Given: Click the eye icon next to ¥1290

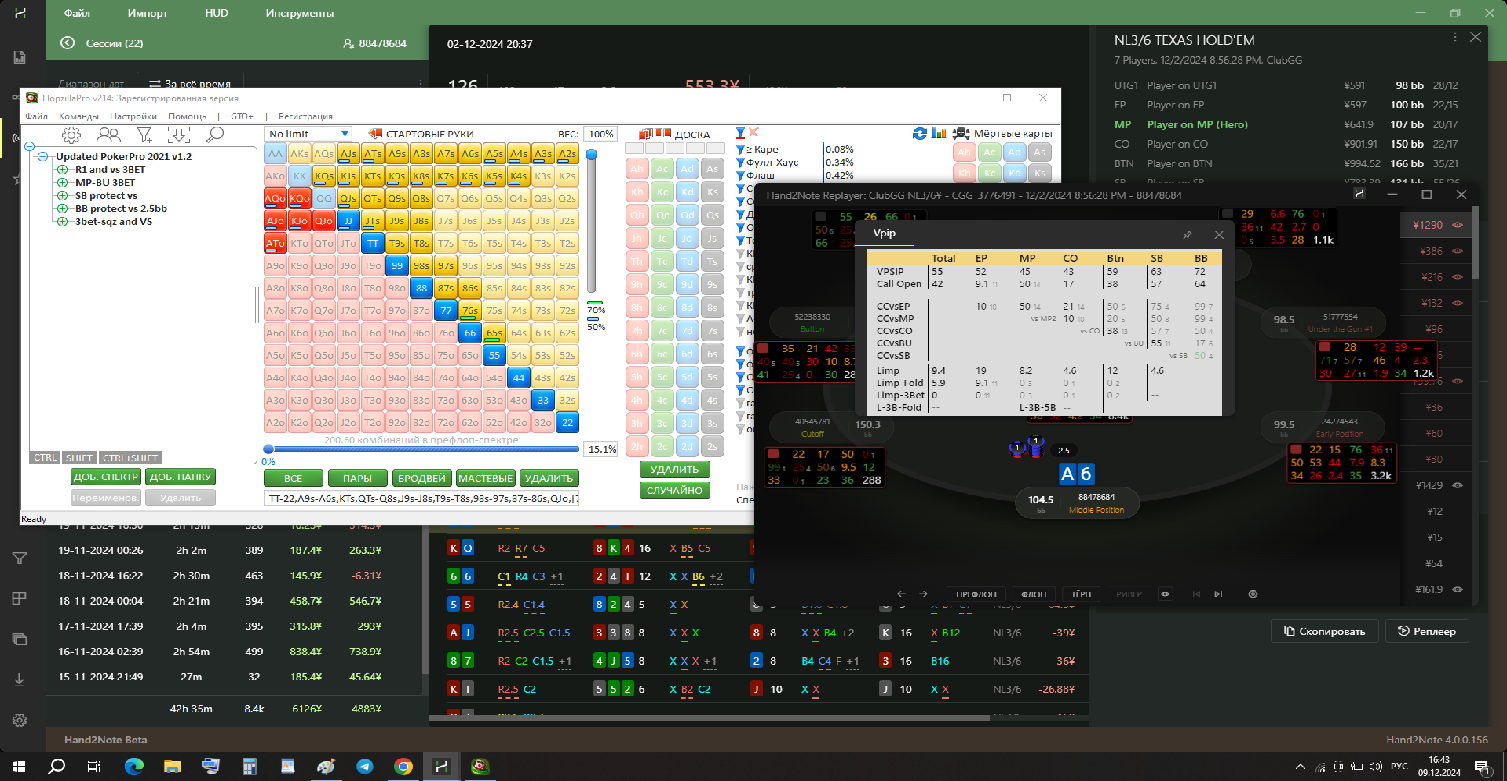Looking at the screenshot, I should tap(1456, 226).
